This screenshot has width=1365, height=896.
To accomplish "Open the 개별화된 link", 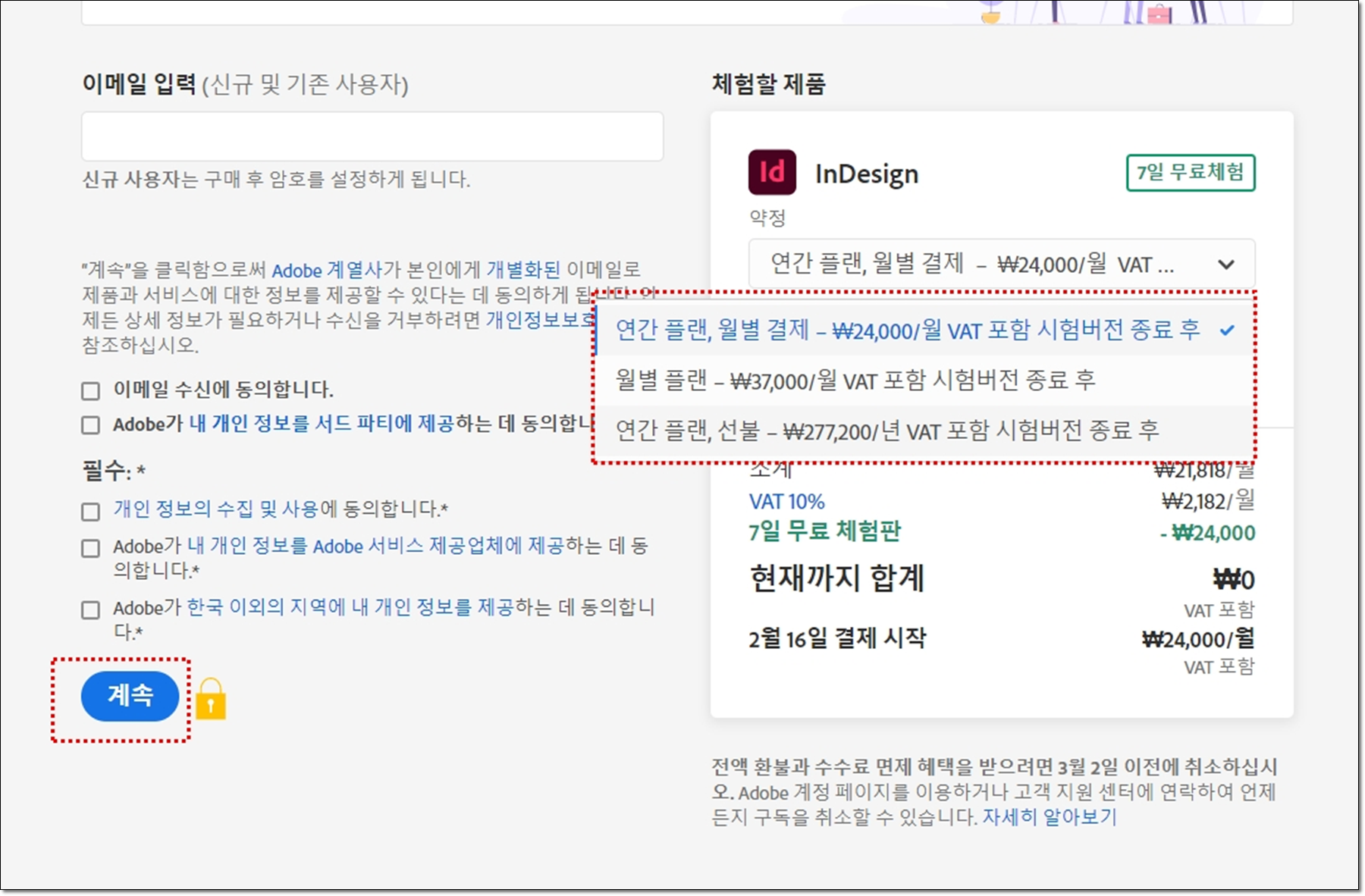I will point(523,270).
